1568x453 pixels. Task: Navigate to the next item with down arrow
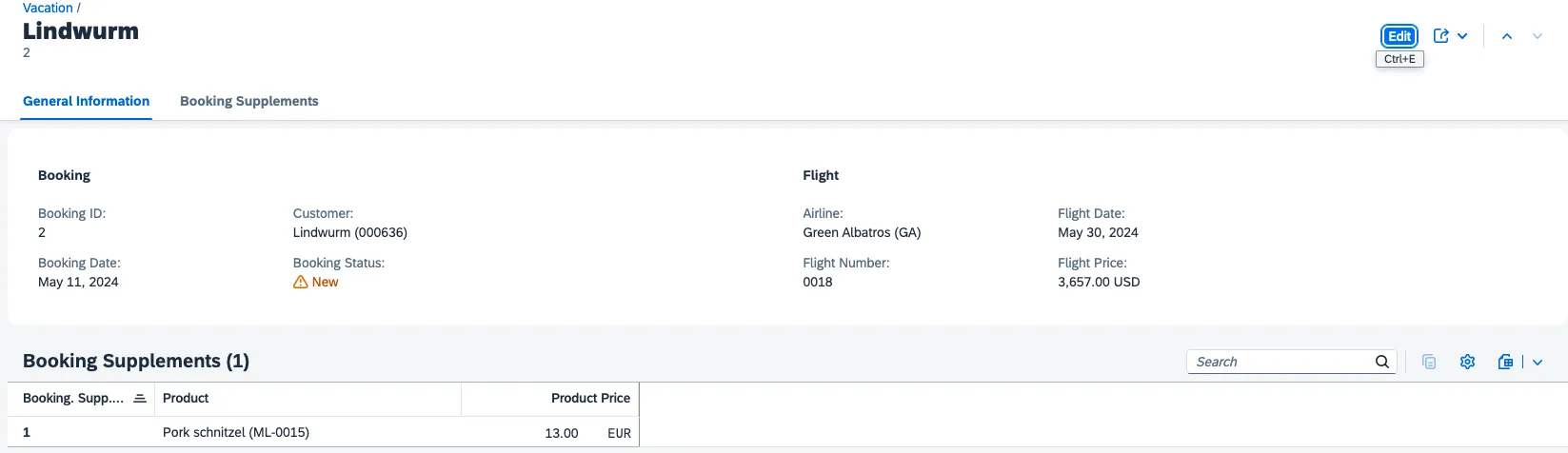point(1538,36)
